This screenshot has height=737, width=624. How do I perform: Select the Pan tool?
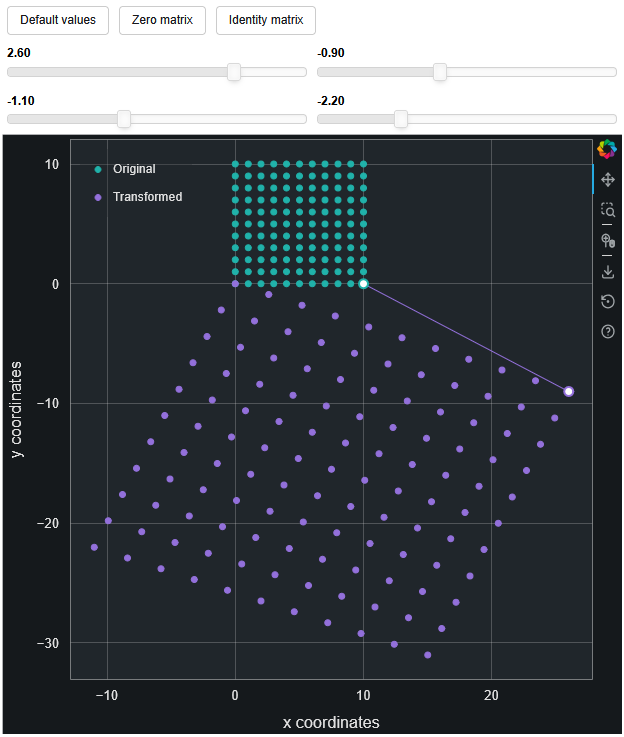(x=607, y=180)
